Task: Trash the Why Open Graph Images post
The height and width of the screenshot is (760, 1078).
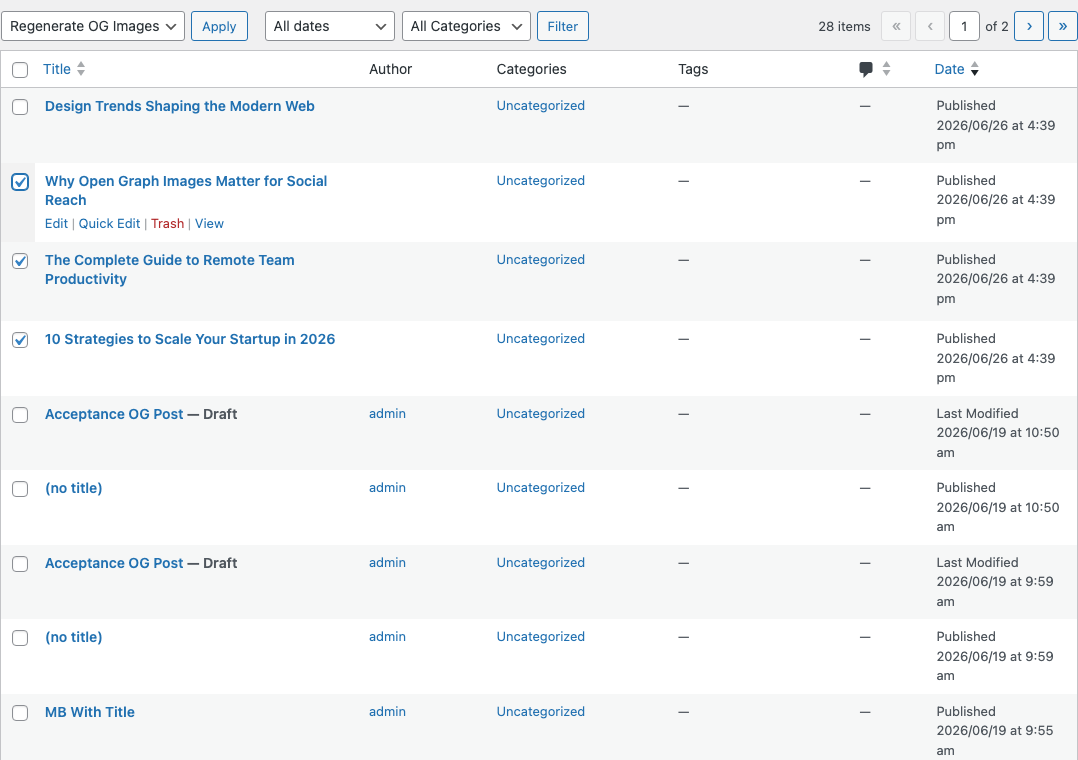Action: [168, 224]
